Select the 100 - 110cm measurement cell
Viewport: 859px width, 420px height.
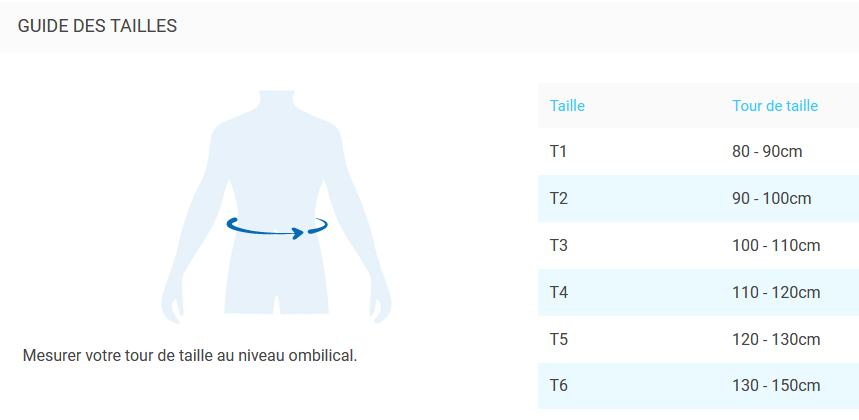click(776, 245)
